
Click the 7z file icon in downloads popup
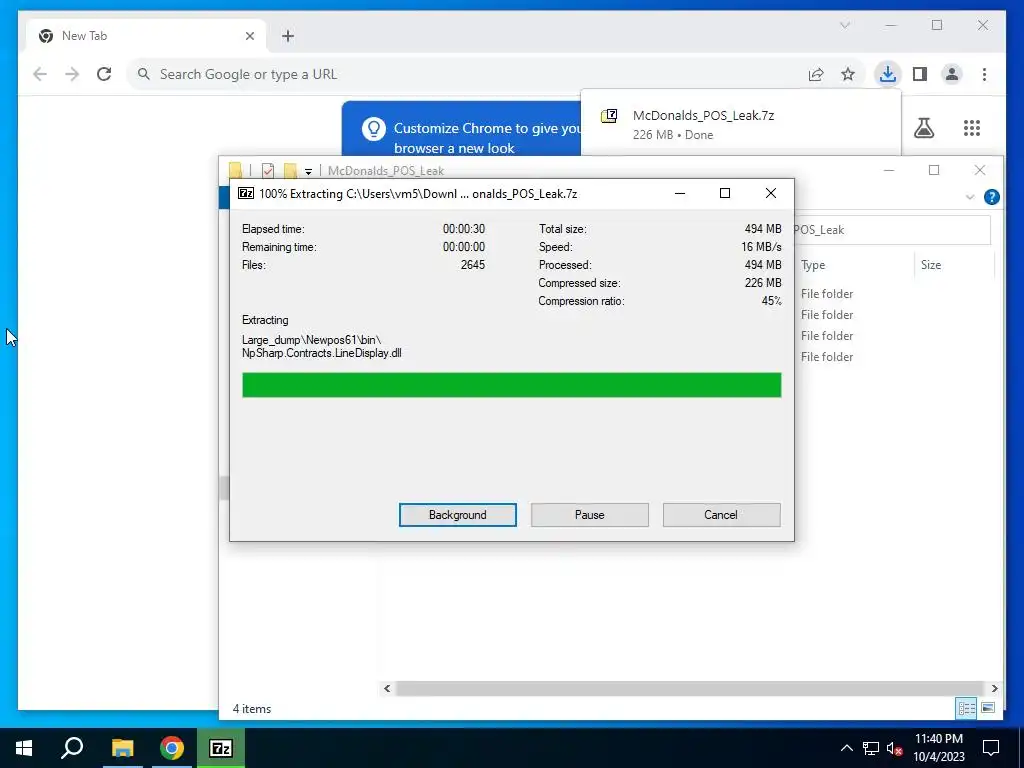(609, 116)
